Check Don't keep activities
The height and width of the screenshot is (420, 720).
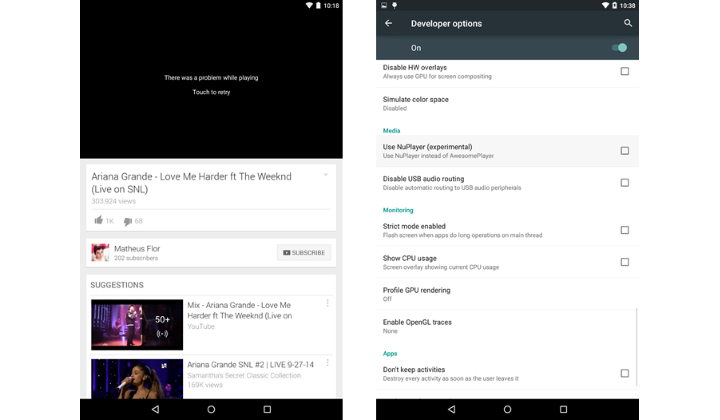click(x=624, y=373)
